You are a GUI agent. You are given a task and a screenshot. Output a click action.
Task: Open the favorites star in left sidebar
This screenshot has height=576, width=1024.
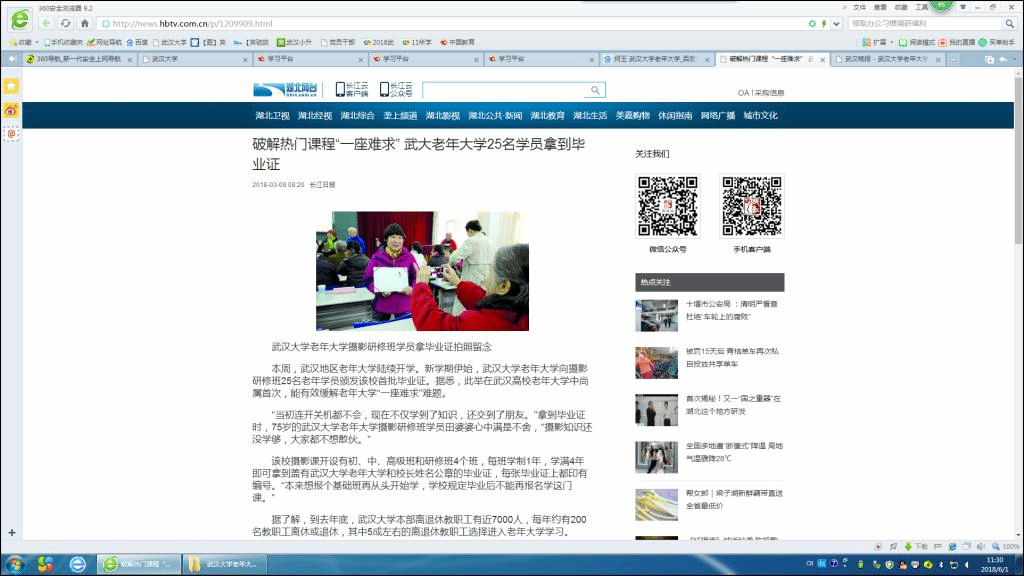tap(11, 86)
